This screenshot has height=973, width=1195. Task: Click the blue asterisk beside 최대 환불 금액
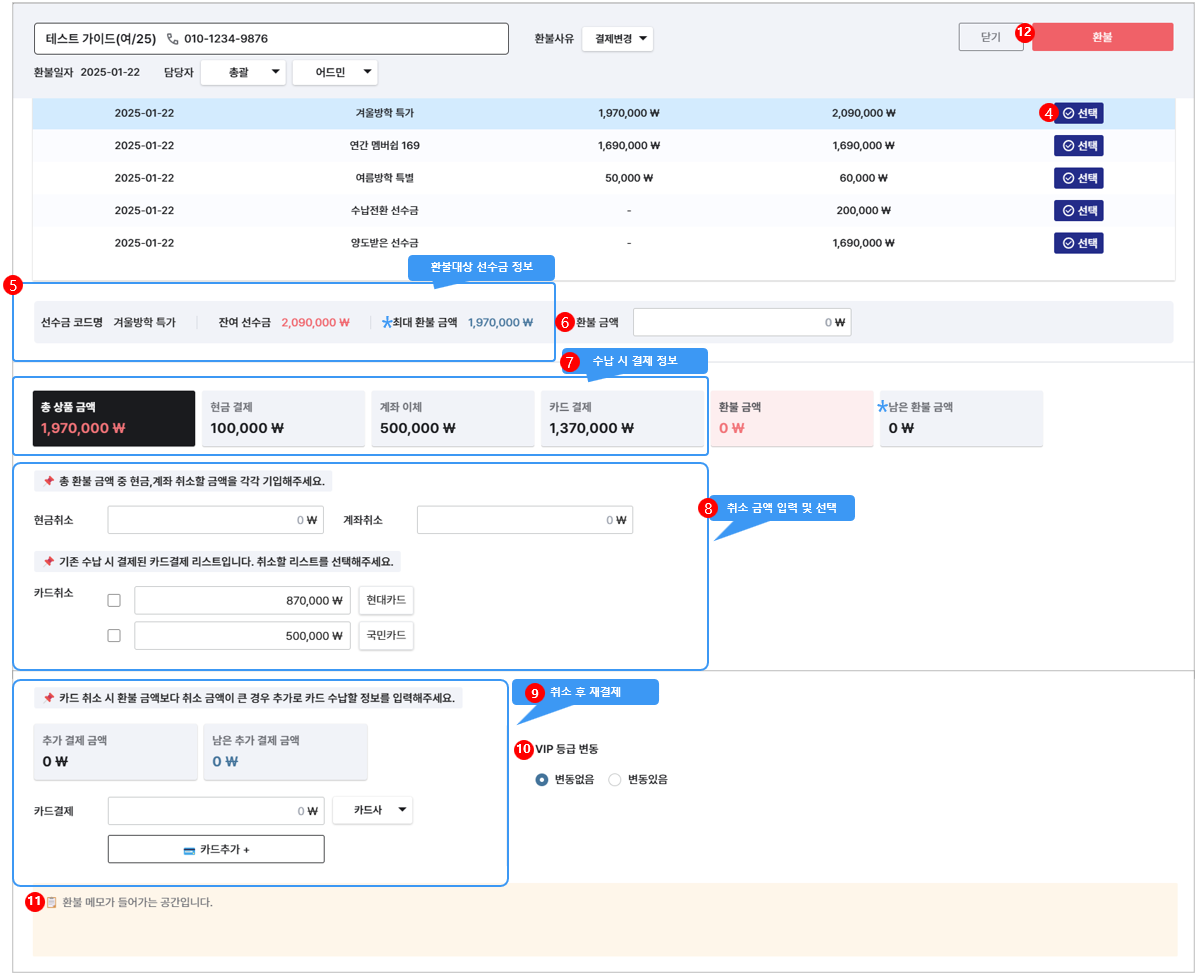coord(388,322)
